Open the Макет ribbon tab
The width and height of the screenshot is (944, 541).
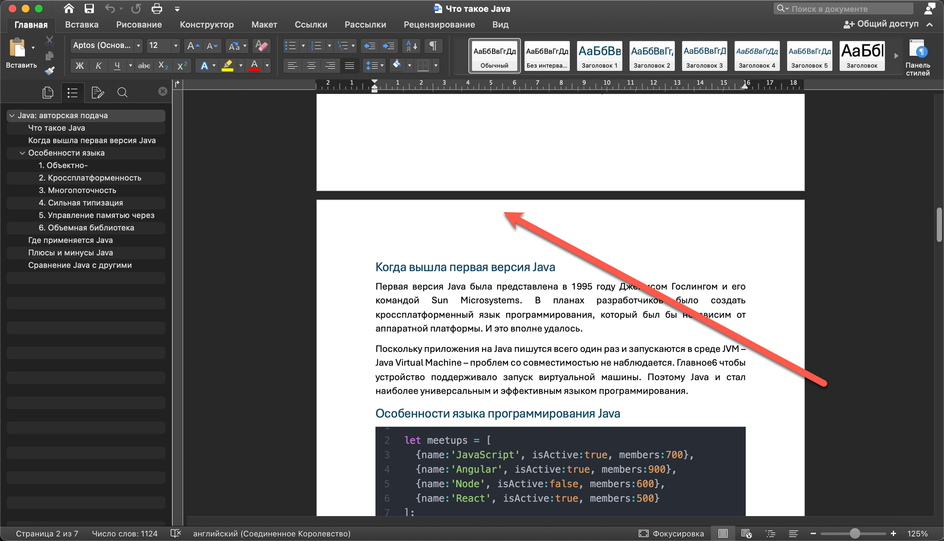click(264, 25)
